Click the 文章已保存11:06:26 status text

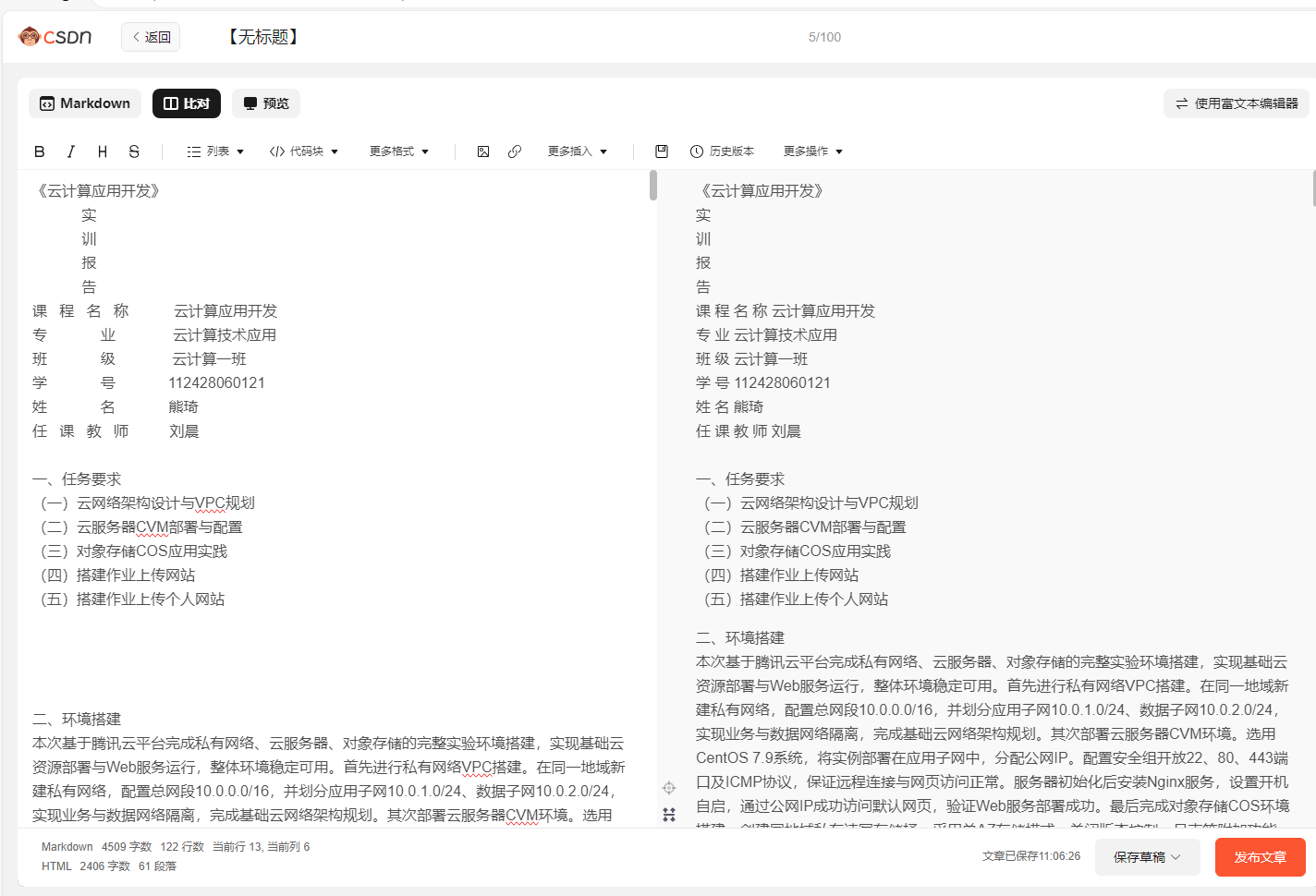point(1031,856)
